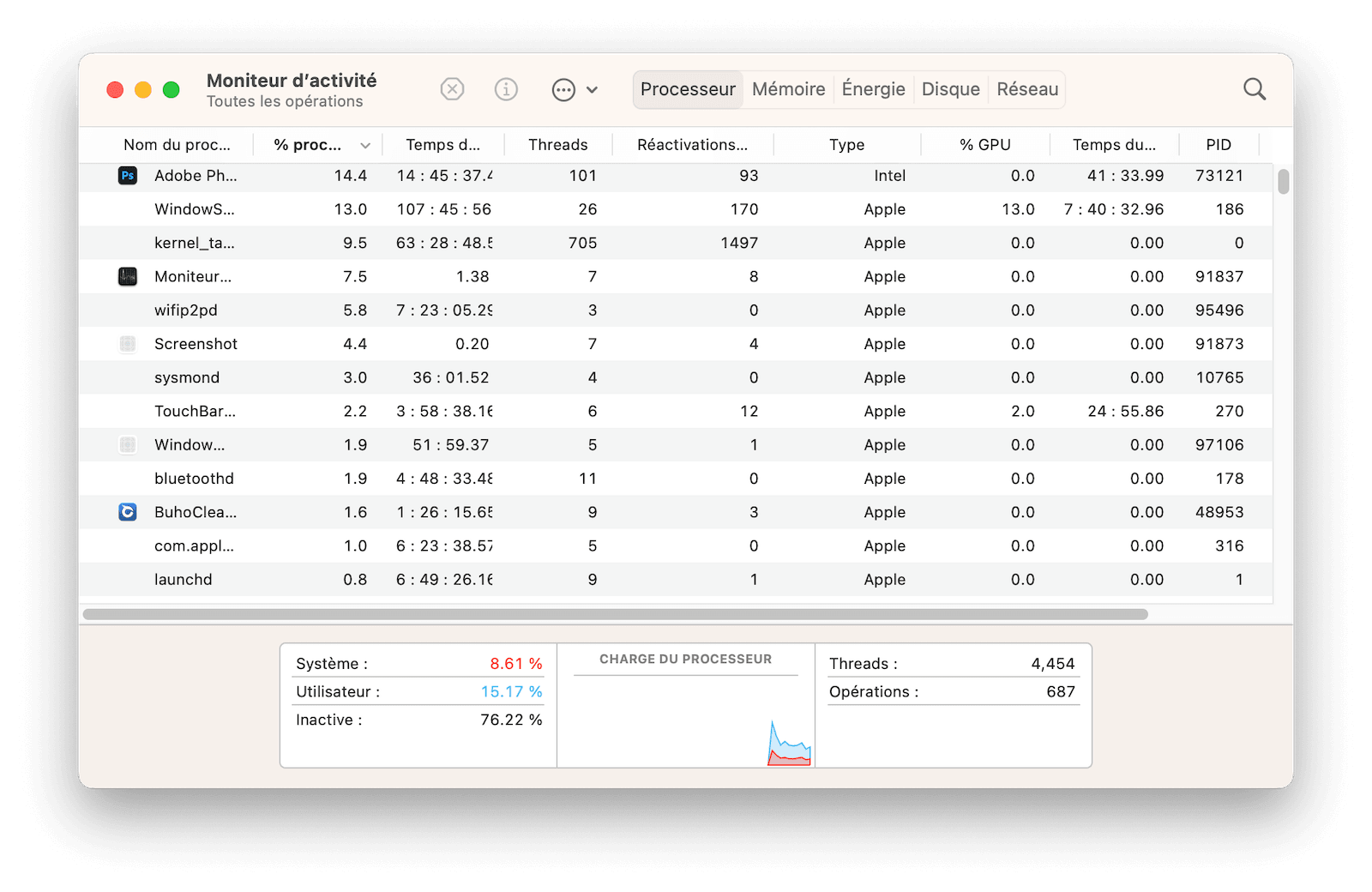Click the search magnifier icon

(x=1254, y=89)
